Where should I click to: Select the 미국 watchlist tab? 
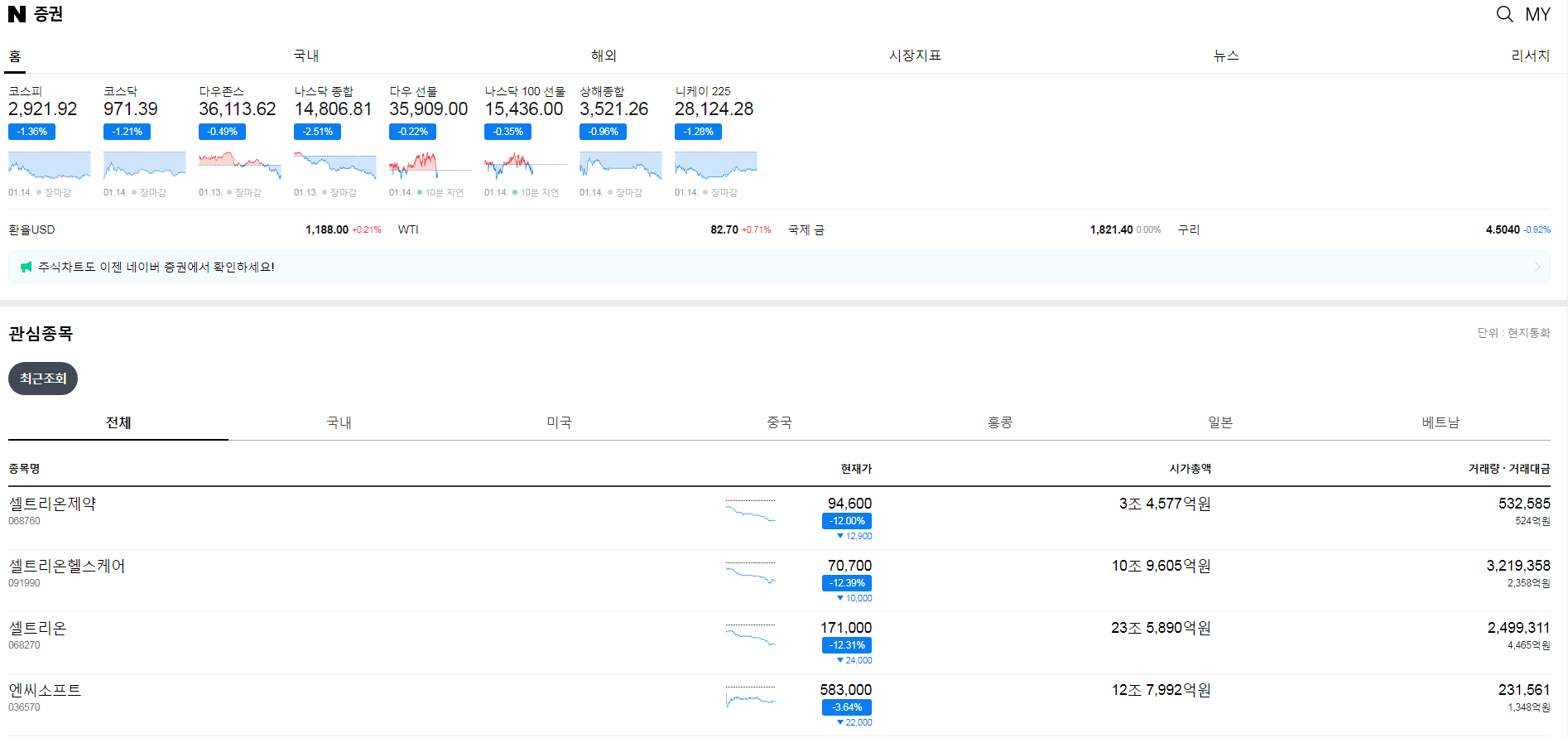(x=559, y=422)
